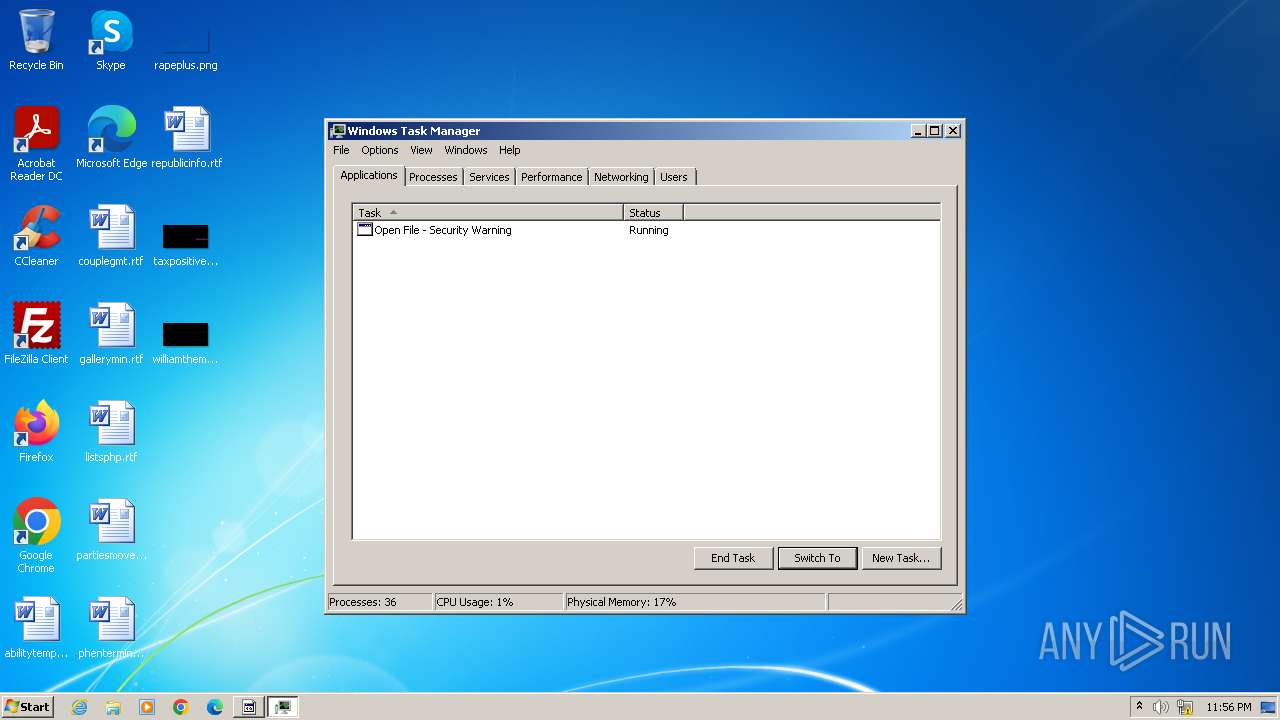Click the New Task... button

901,558
